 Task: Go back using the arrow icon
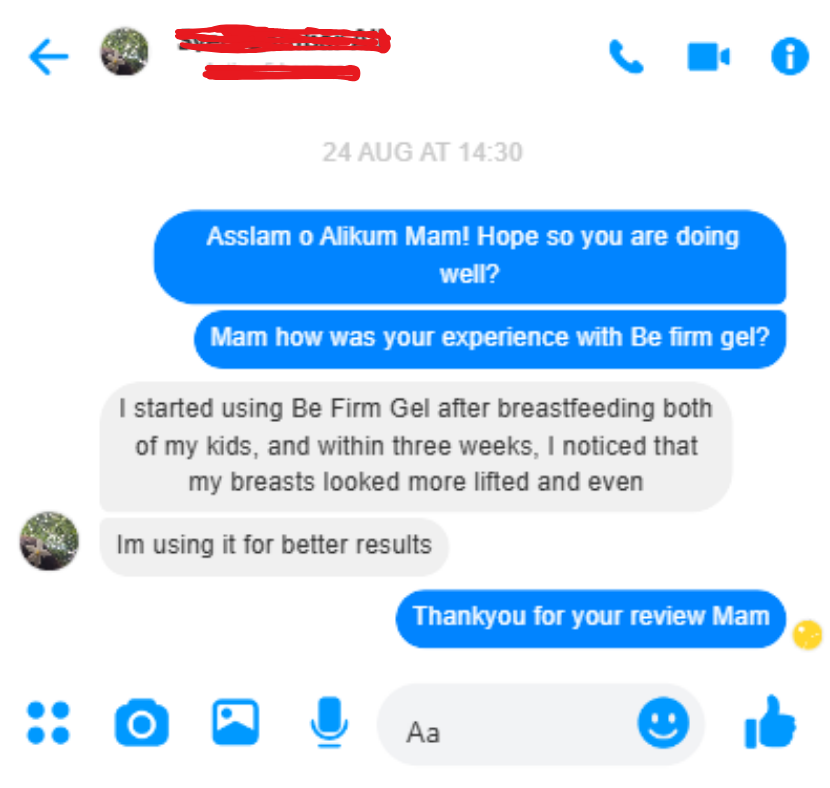48,57
